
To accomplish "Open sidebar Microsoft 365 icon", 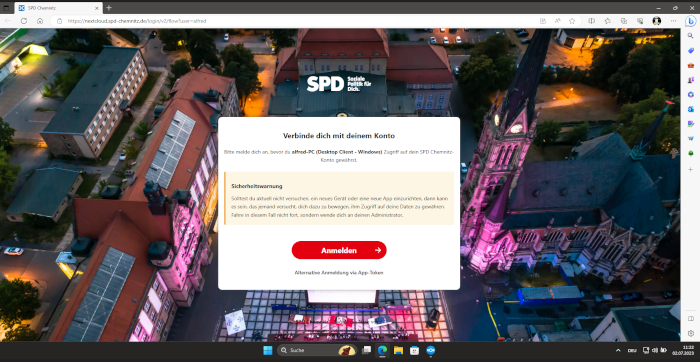I will pos(691,94).
